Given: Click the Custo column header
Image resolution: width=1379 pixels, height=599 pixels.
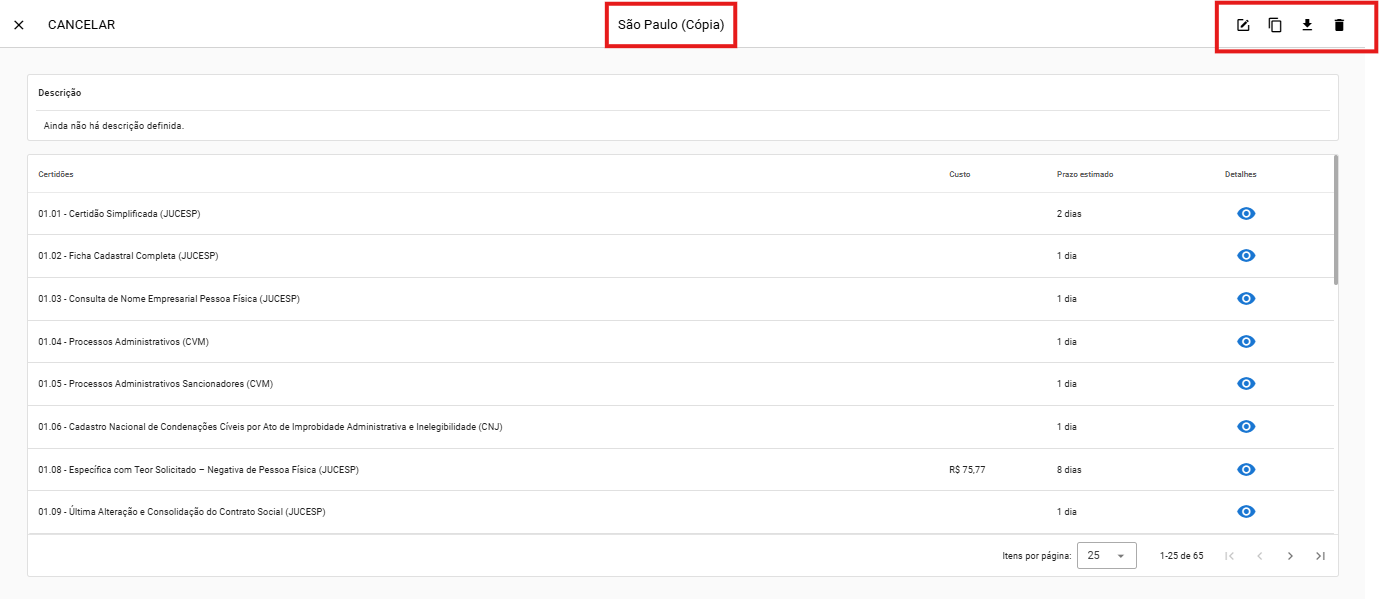Looking at the screenshot, I should click(x=960, y=174).
